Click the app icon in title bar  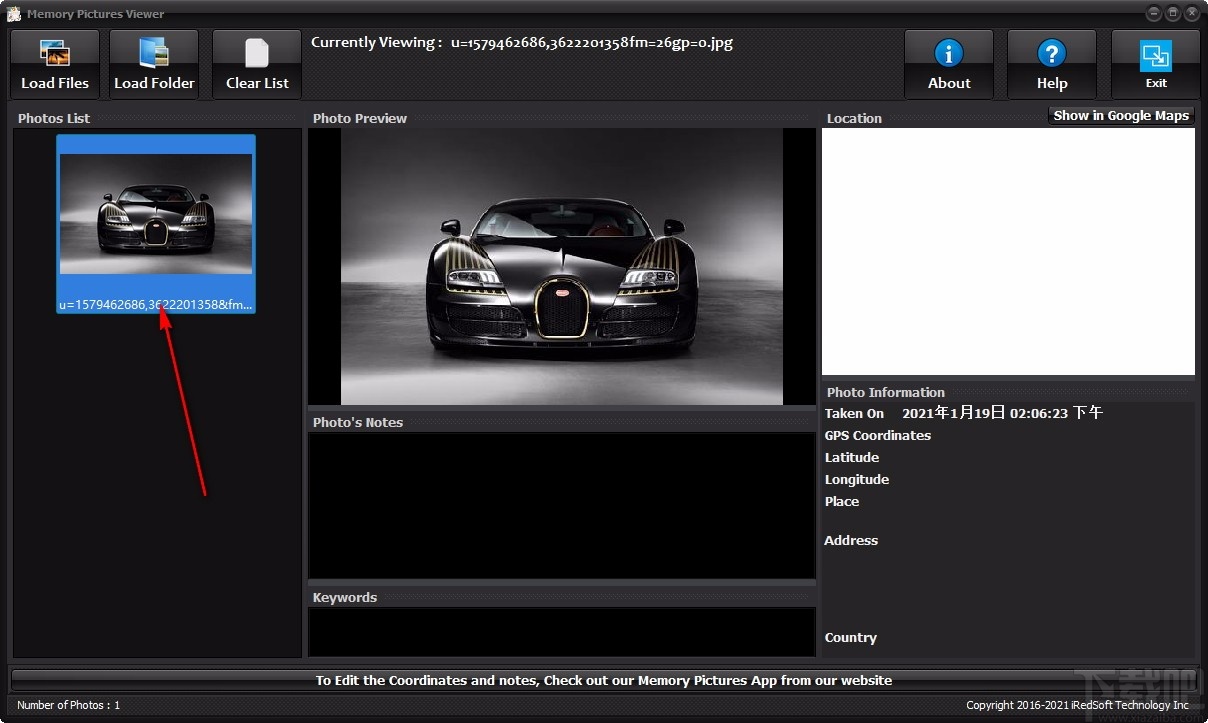14,14
